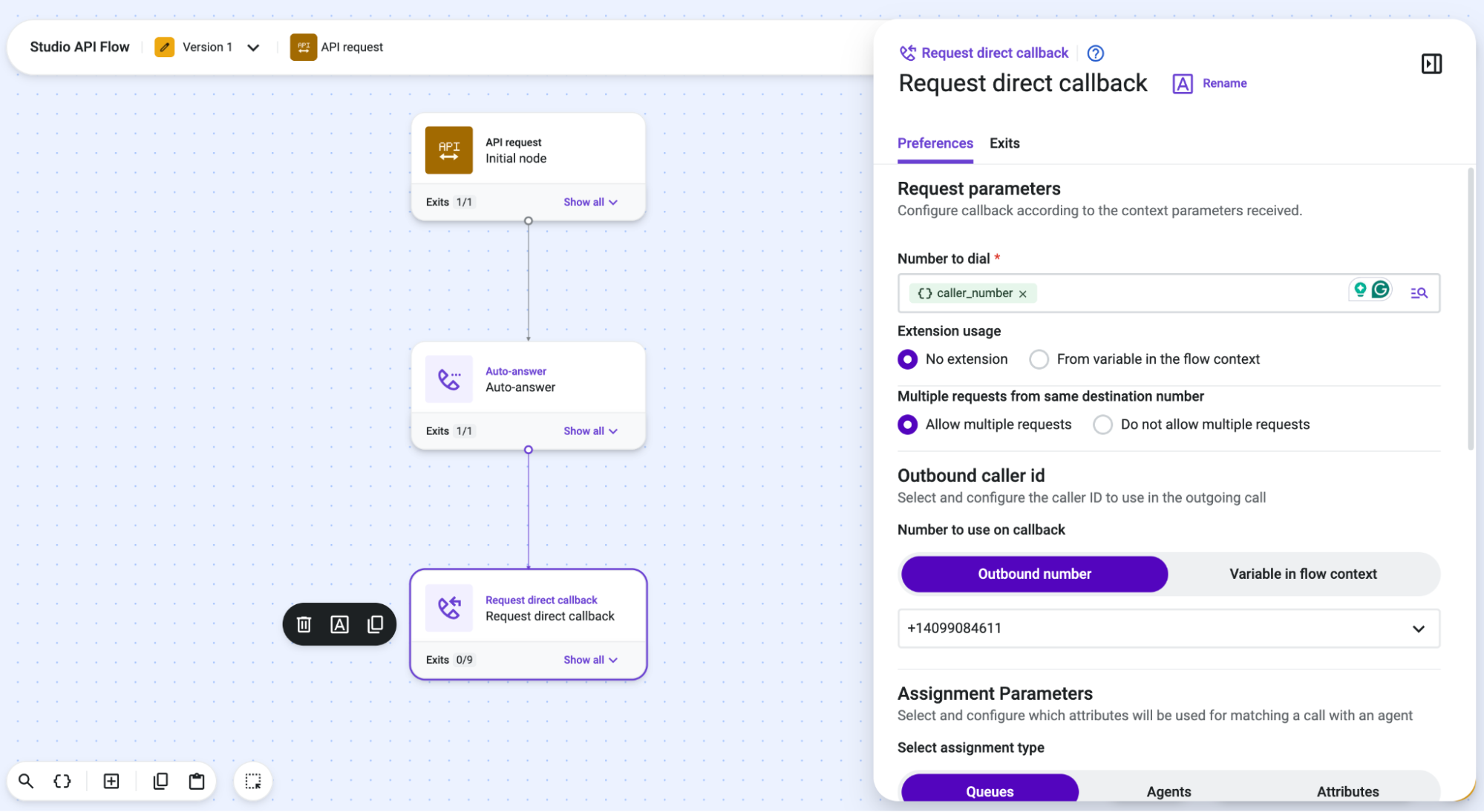This screenshot has height=812, width=1484.
Task: Click the Rename link
Action: click(1224, 83)
